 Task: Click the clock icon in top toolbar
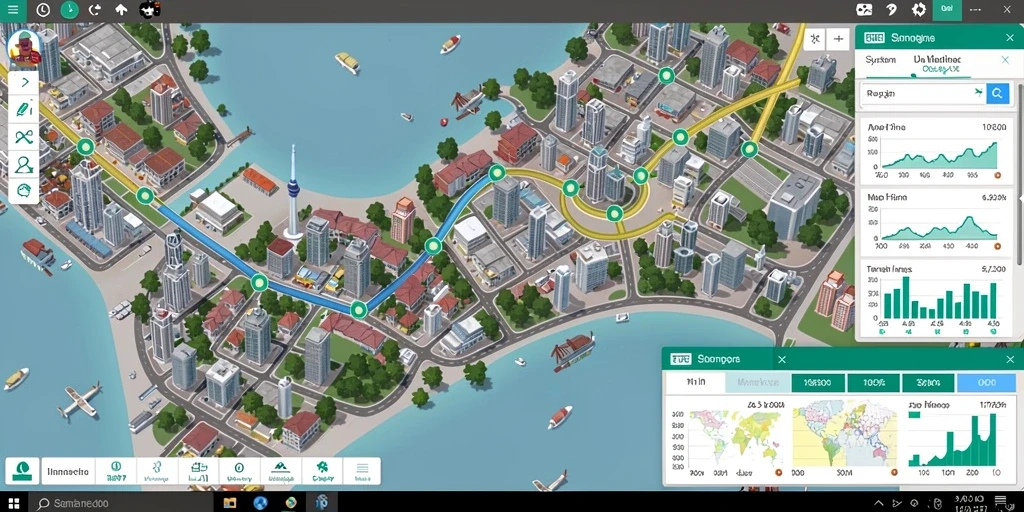(x=43, y=10)
